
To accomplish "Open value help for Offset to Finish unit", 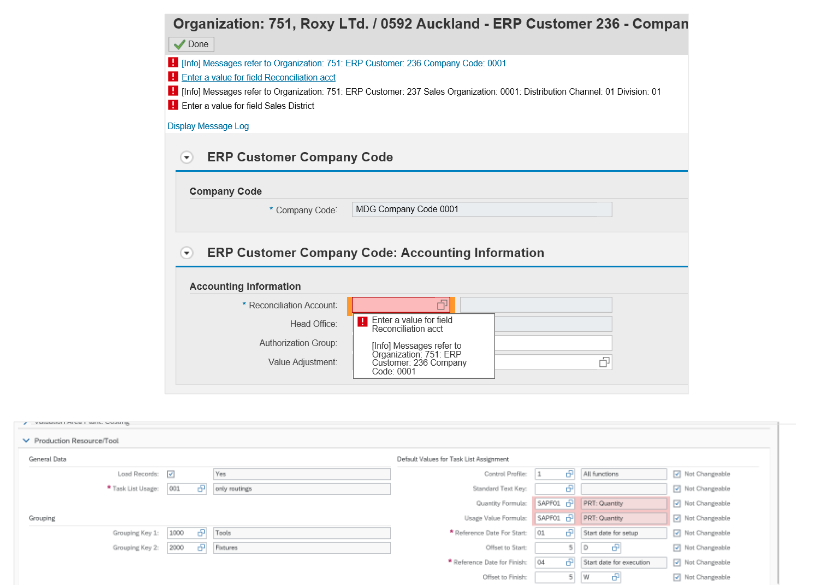I will click(x=616, y=577).
